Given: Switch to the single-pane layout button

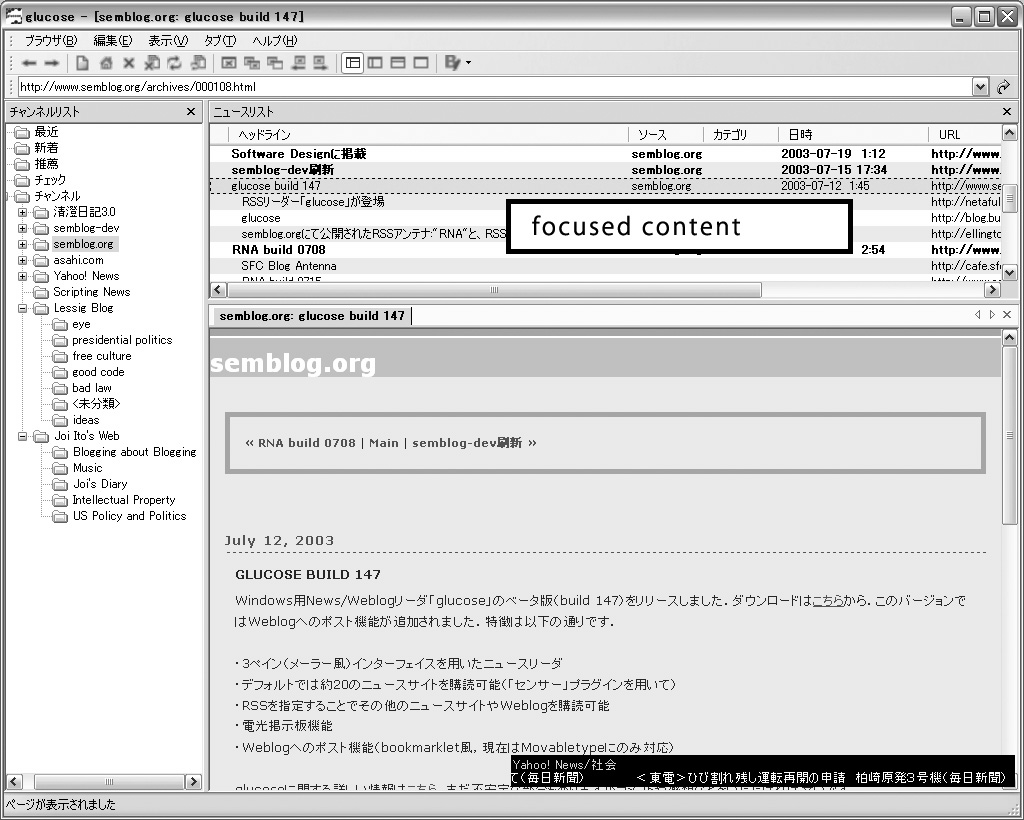Looking at the screenshot, I should 421,63.
